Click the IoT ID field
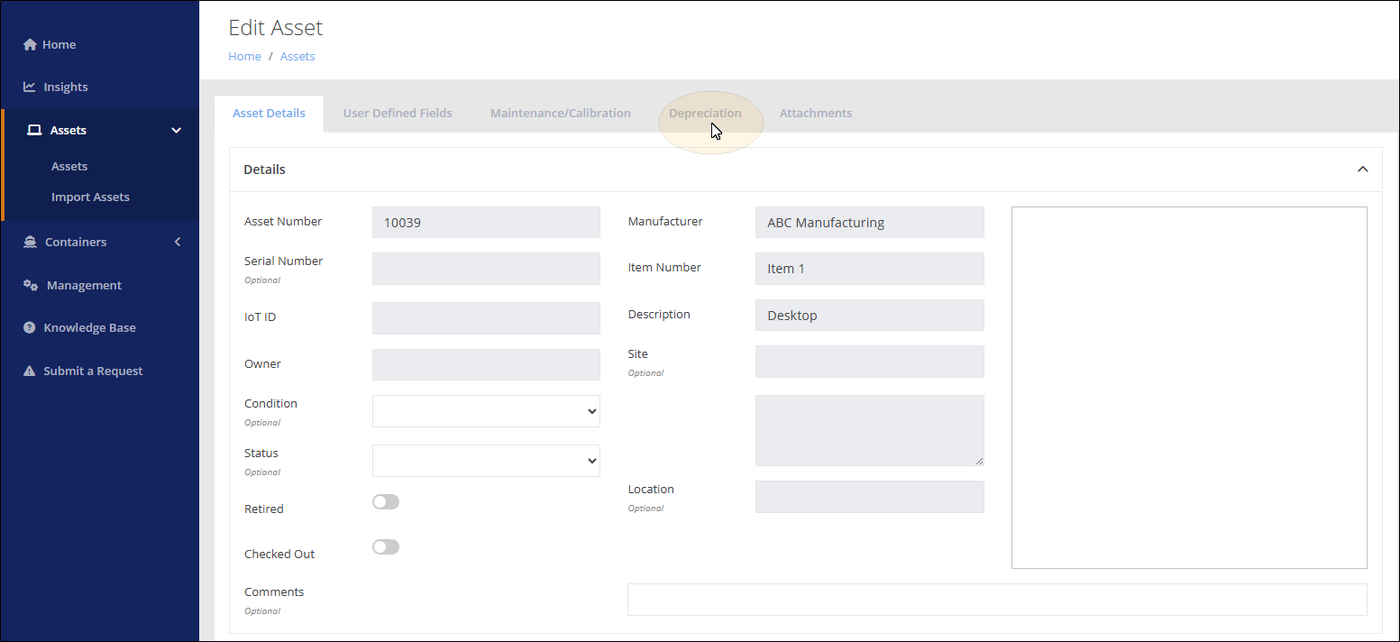 point(486,318)
